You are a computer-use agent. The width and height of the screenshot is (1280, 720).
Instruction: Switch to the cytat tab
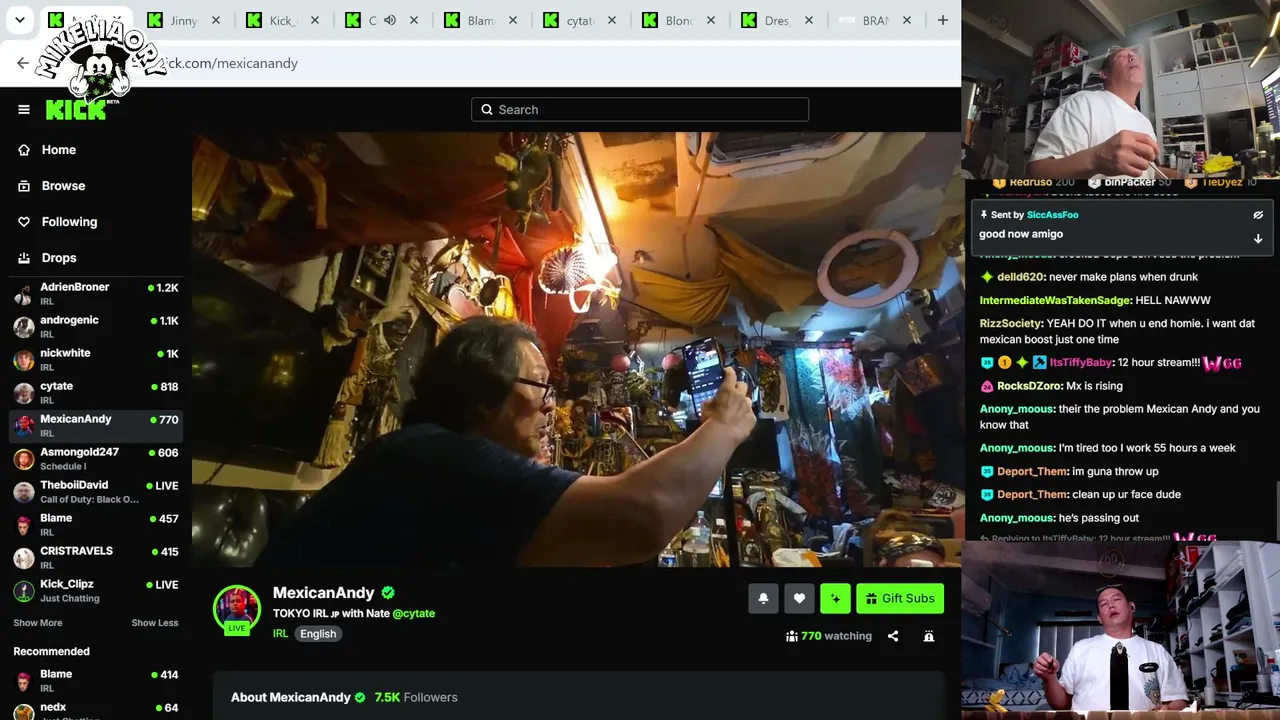click(x=580, y=20)
